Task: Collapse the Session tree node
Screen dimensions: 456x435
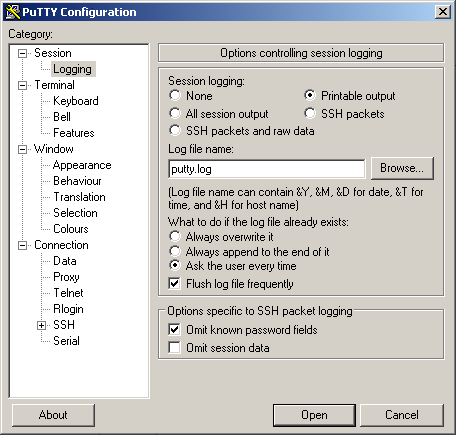Action: [22, 53]
